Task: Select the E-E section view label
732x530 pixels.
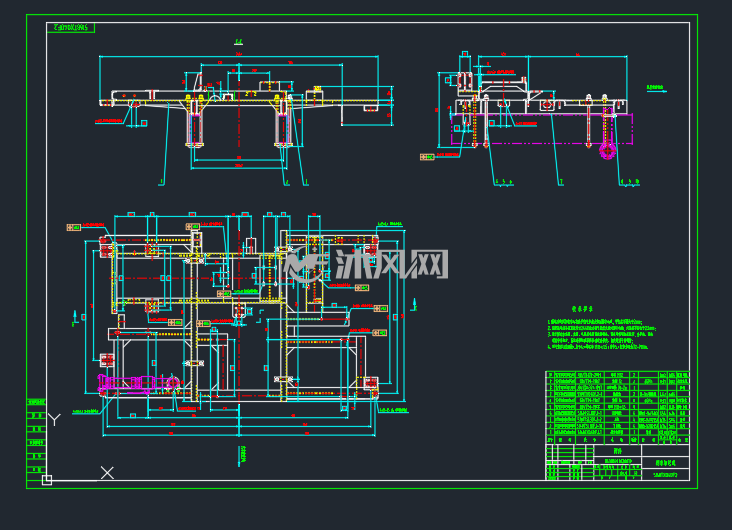Action: (239, 42)
